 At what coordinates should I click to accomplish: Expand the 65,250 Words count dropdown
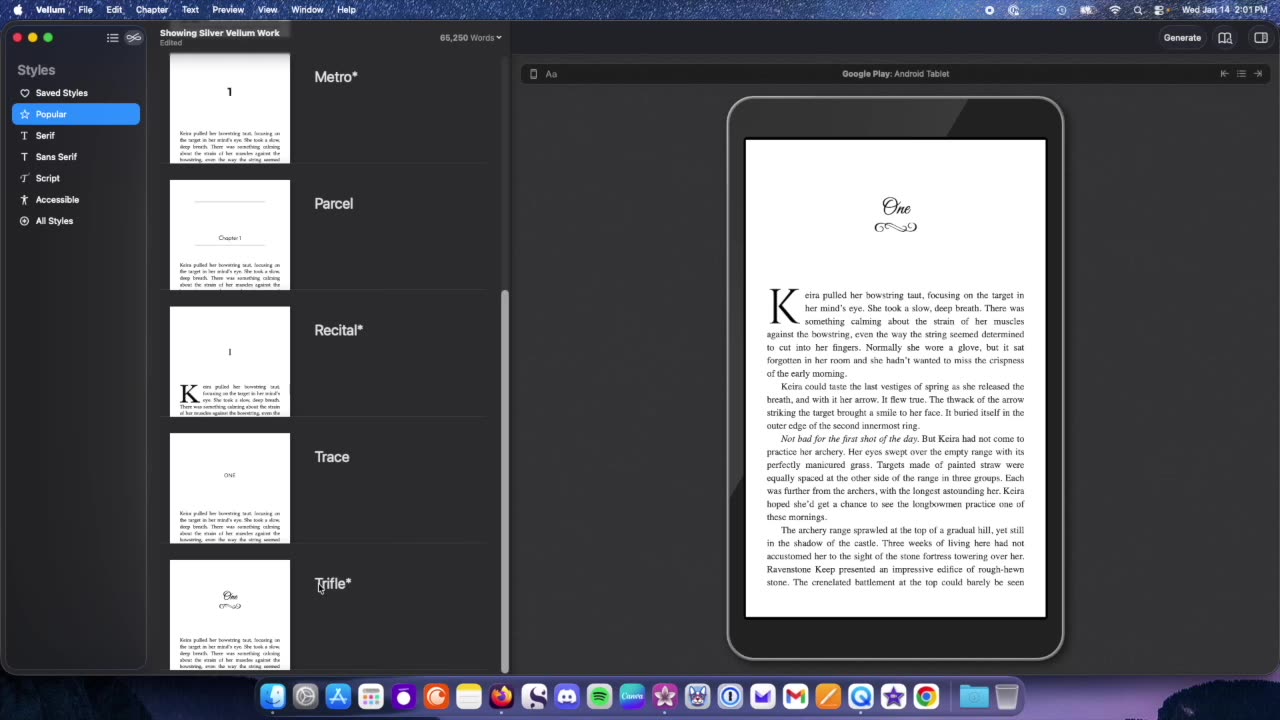point(471,38)
